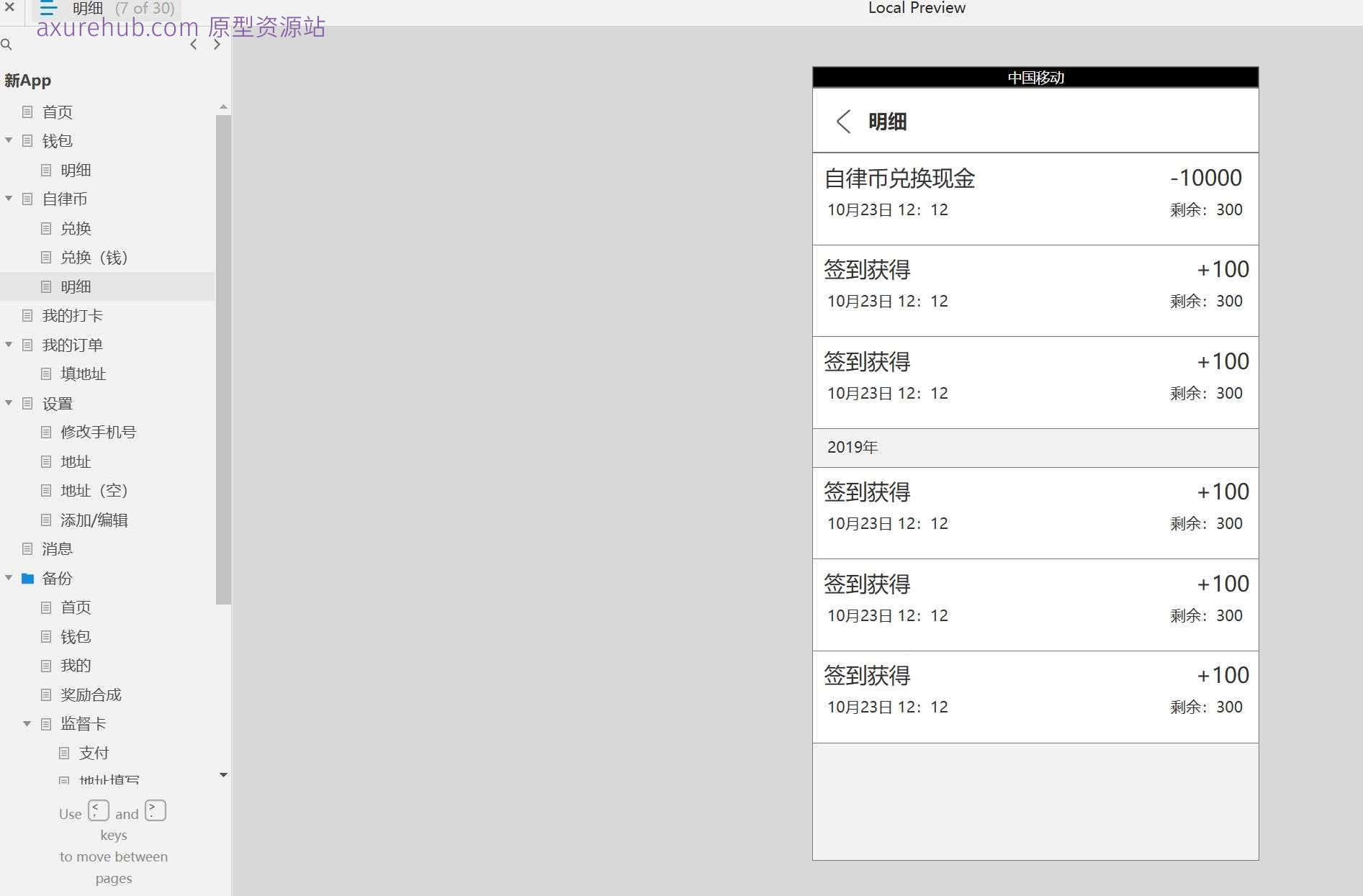Close the sidebar with the X icon

click(9, 7)
